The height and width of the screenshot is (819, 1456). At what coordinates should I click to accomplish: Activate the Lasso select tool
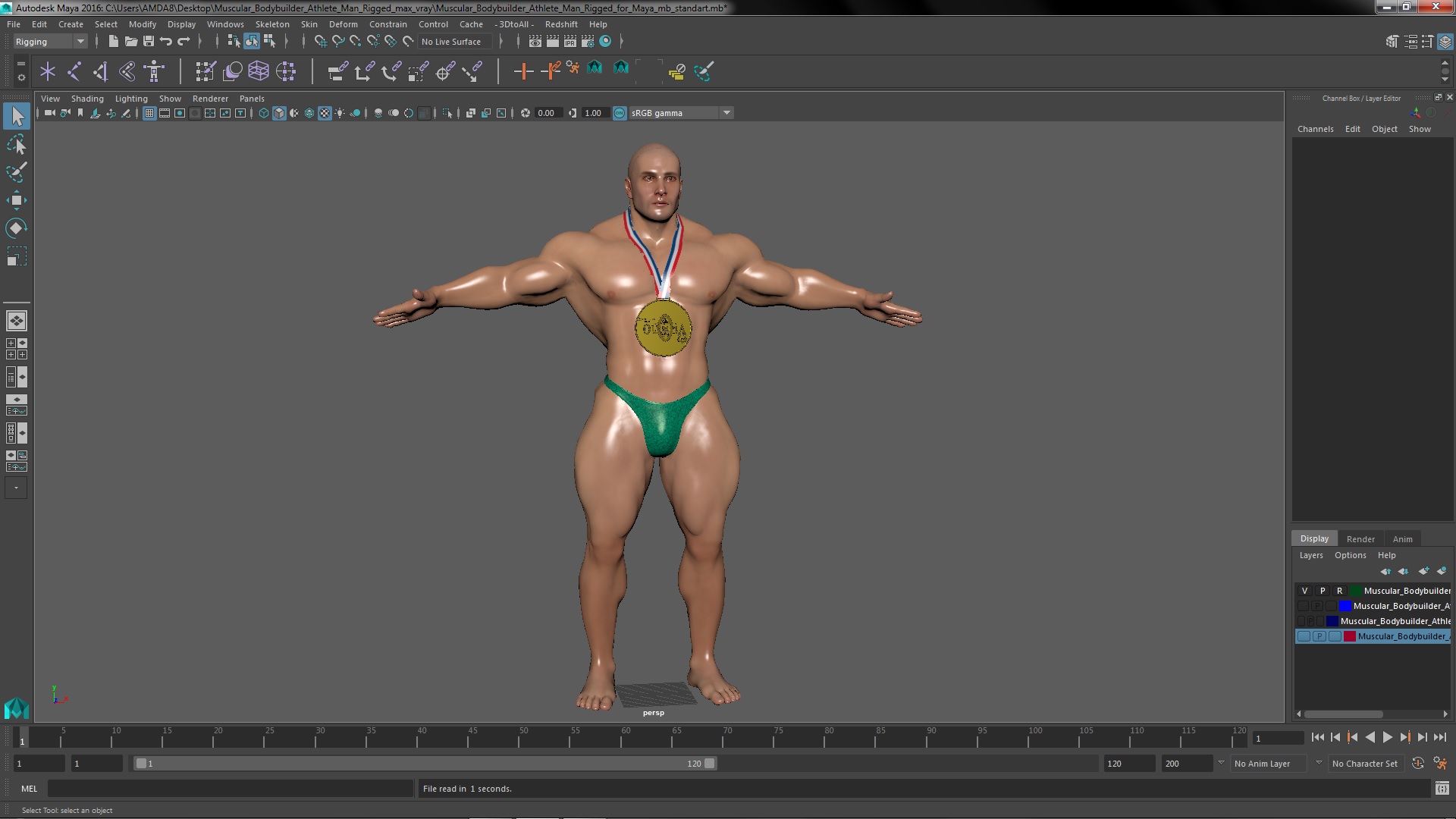tap(17, 144)
